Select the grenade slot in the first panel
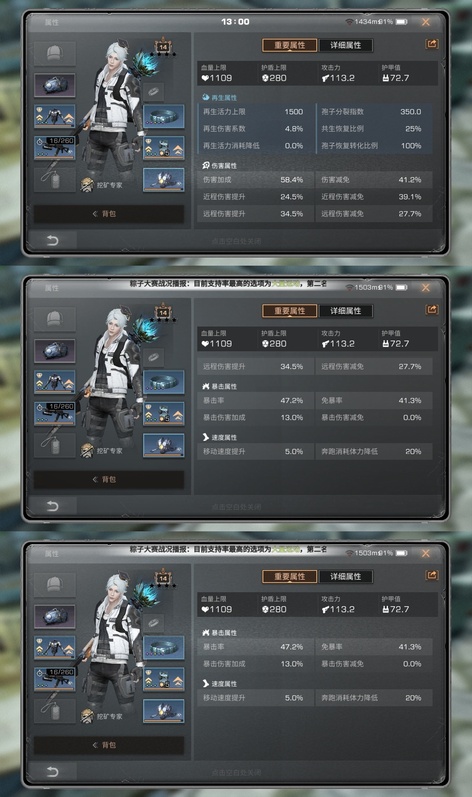472x797 pixels. [x=55, y=179]
